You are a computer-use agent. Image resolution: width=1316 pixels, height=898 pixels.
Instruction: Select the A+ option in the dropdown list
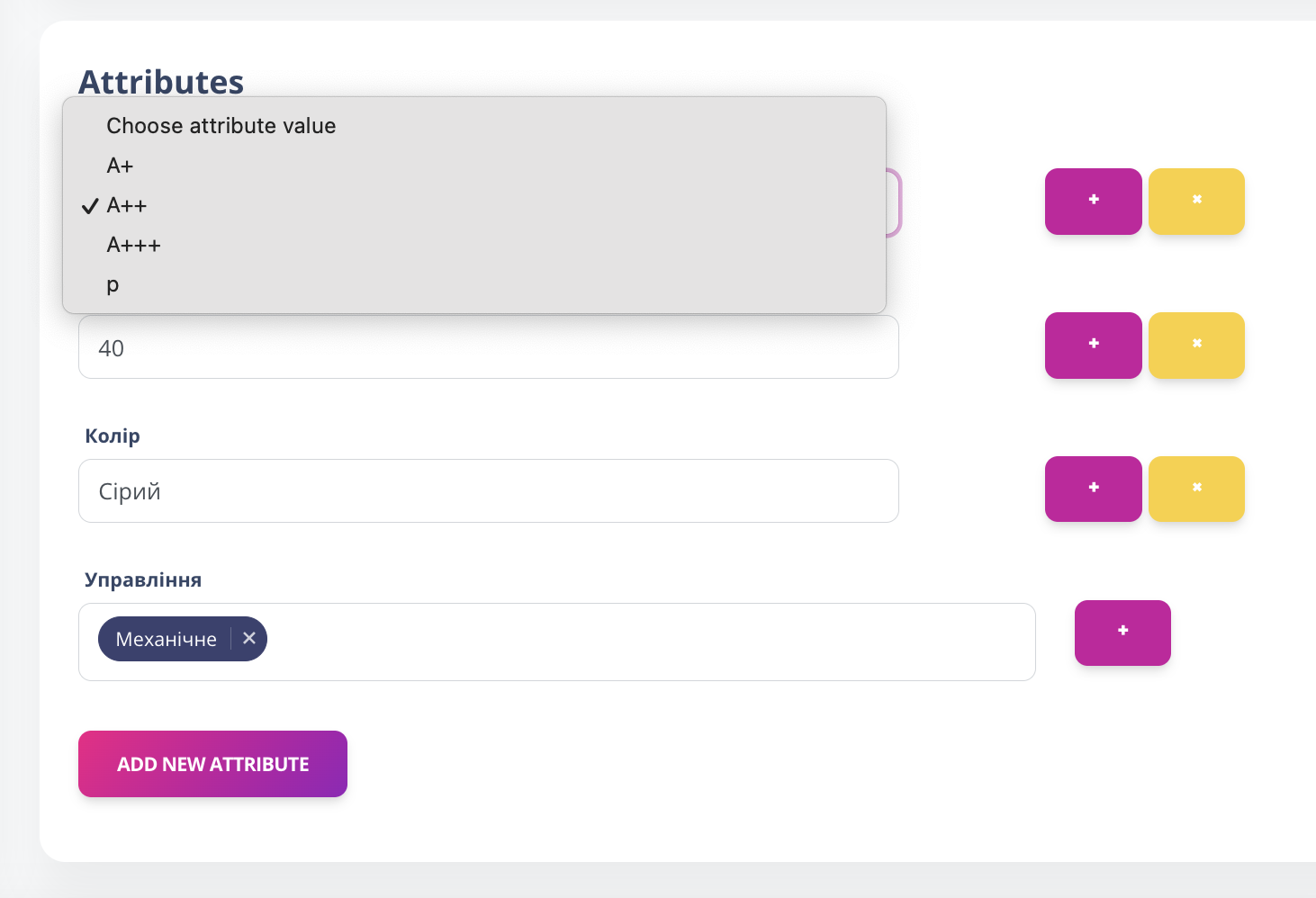tap(120, 166)
